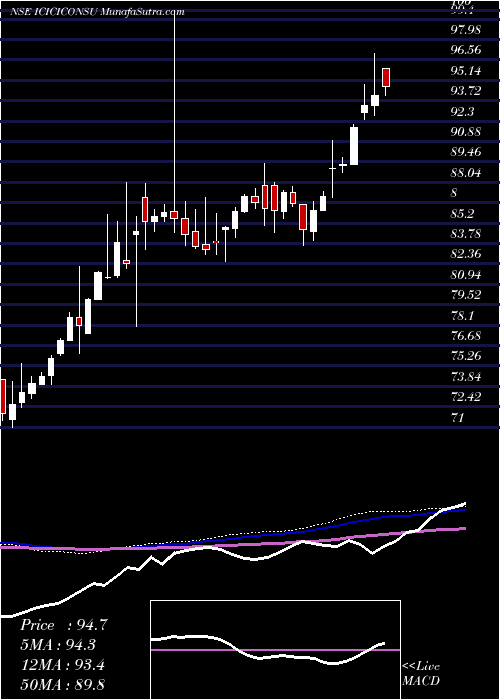500x700 pixels.
Task: Click the 95.14 price axis label
Action: [x=466, y=71]
